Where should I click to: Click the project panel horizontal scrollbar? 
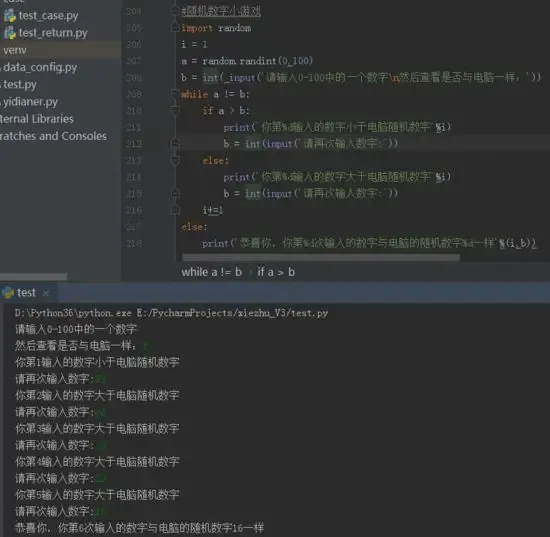pos(33,276)
